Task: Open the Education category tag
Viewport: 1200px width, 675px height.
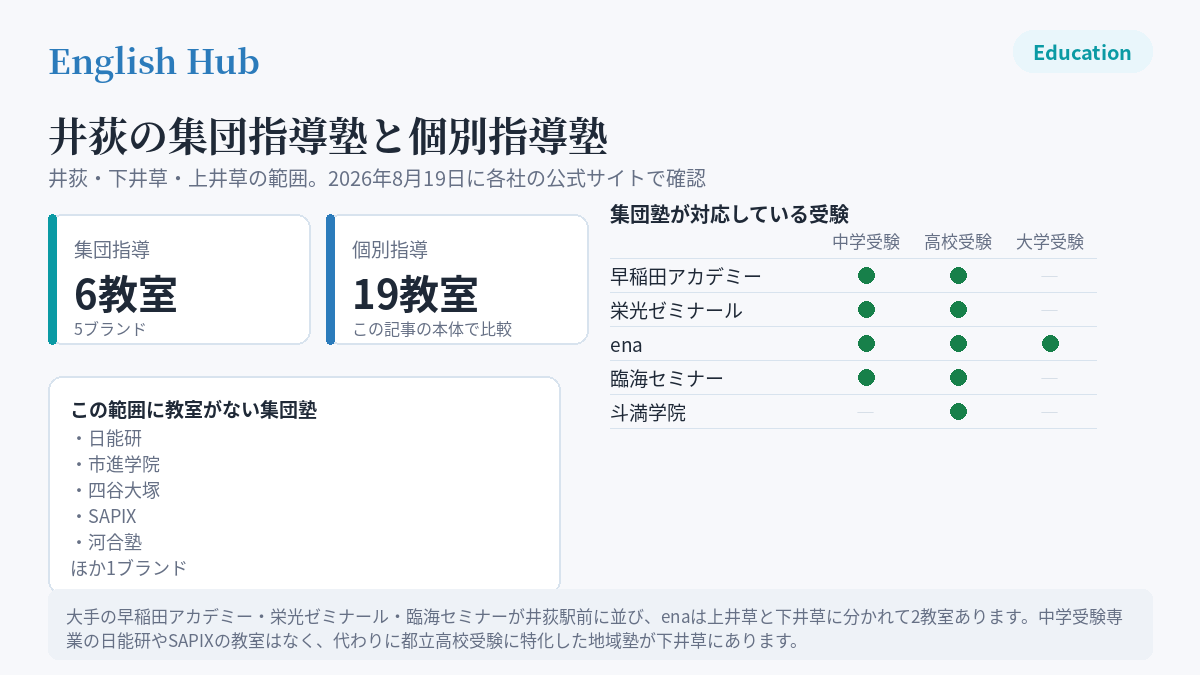Action: point(1083,52)
